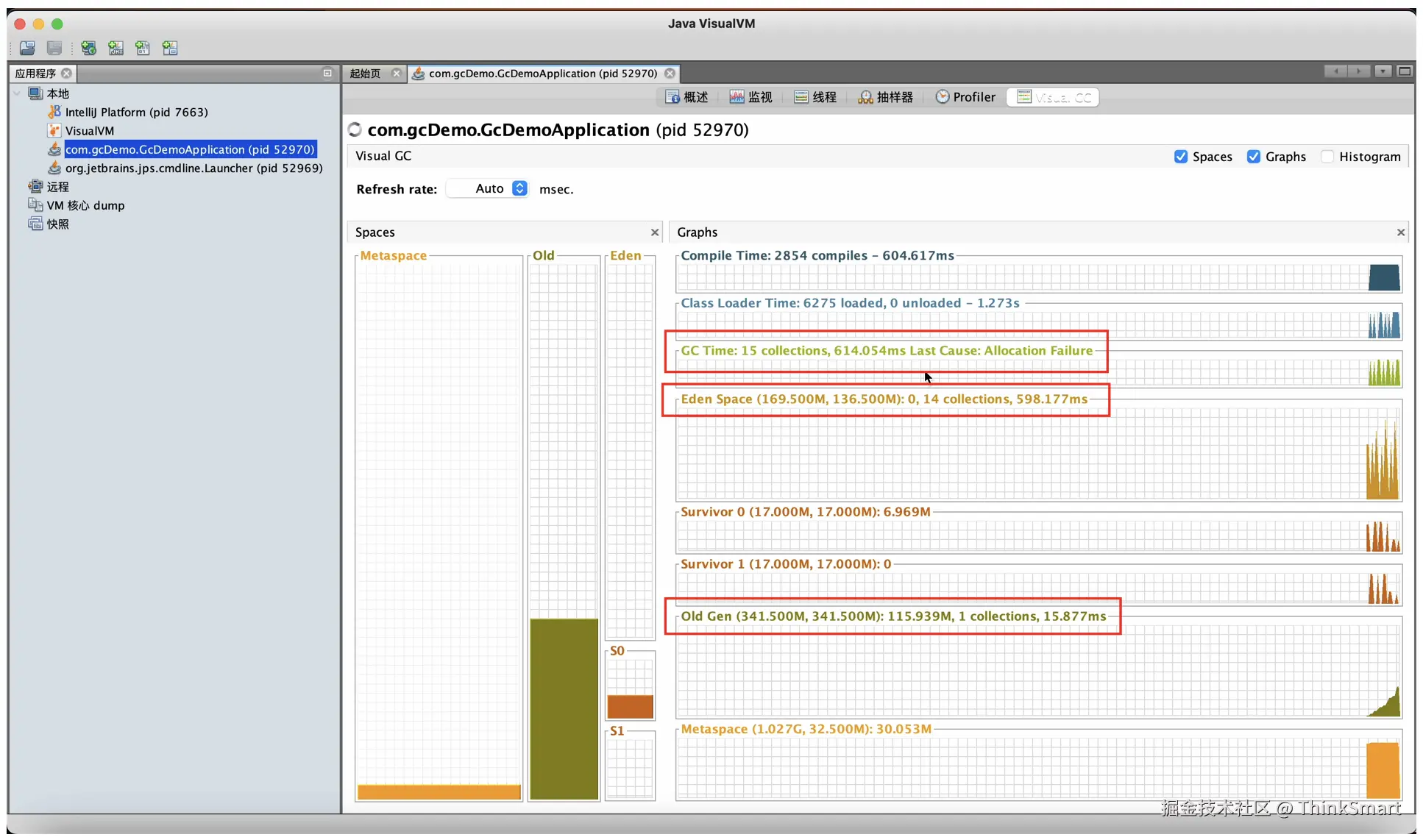Enable the Histogram checkbox
Viewport: 1423px width, 840px height.
pyautogui.click(x=1327, y=157)
